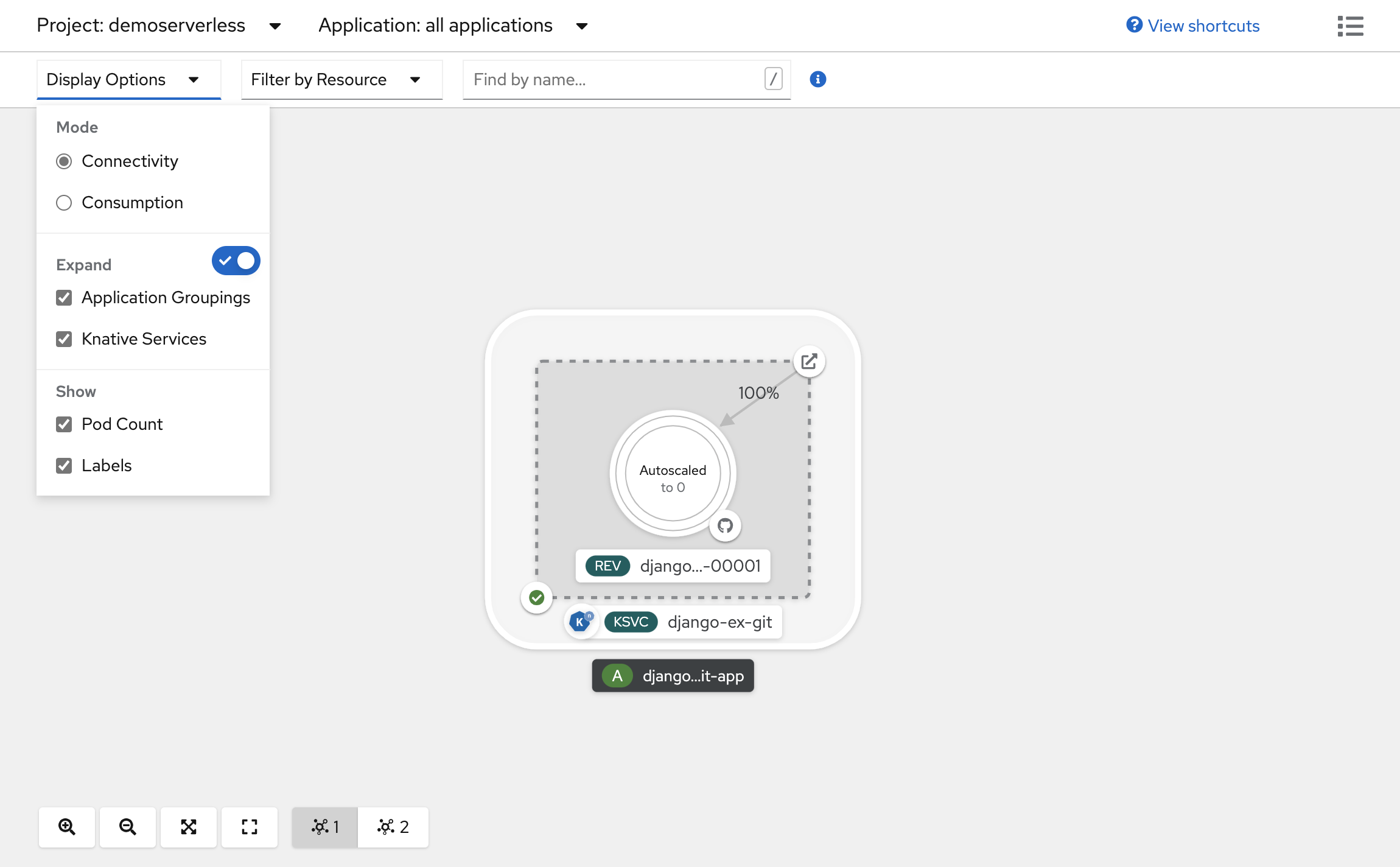The height and width of the screenshot is (867, 1400).
Task: Uncheck the Knative Services expand option
Action: coord(63,338)
